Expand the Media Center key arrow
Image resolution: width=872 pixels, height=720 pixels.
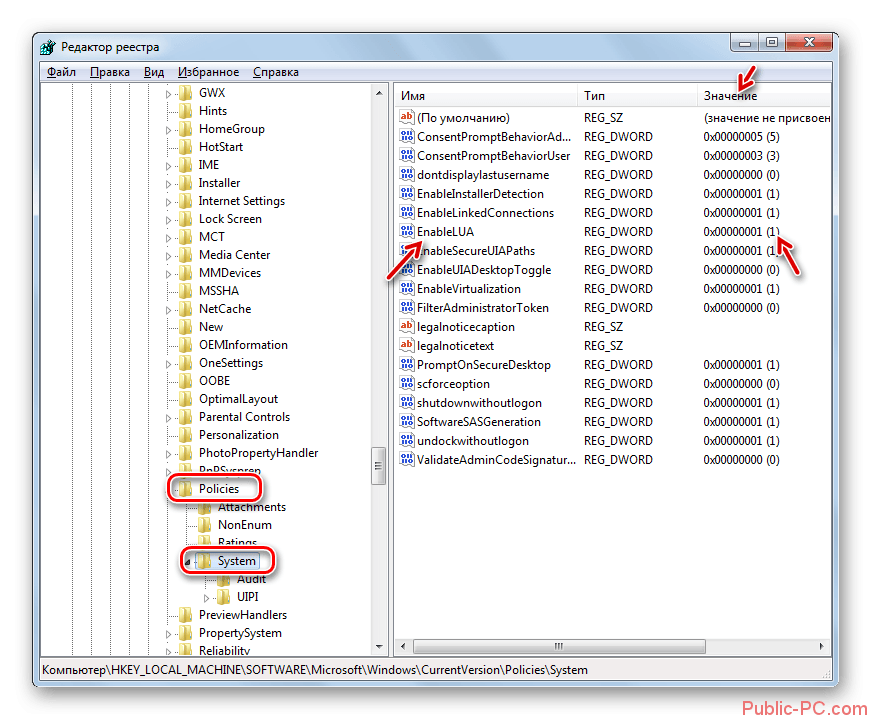click(168, 255)
